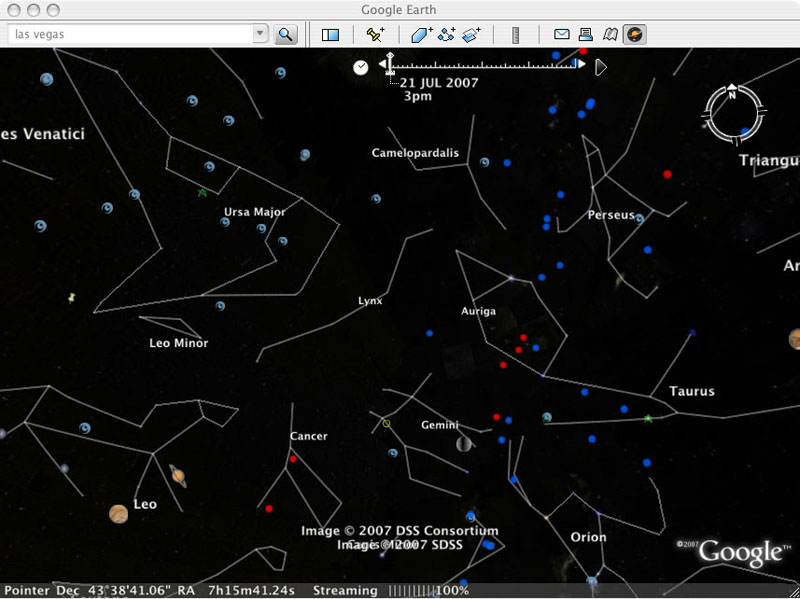
Task: Click the Ursa Major constellation label
Action: coord(254,212)
